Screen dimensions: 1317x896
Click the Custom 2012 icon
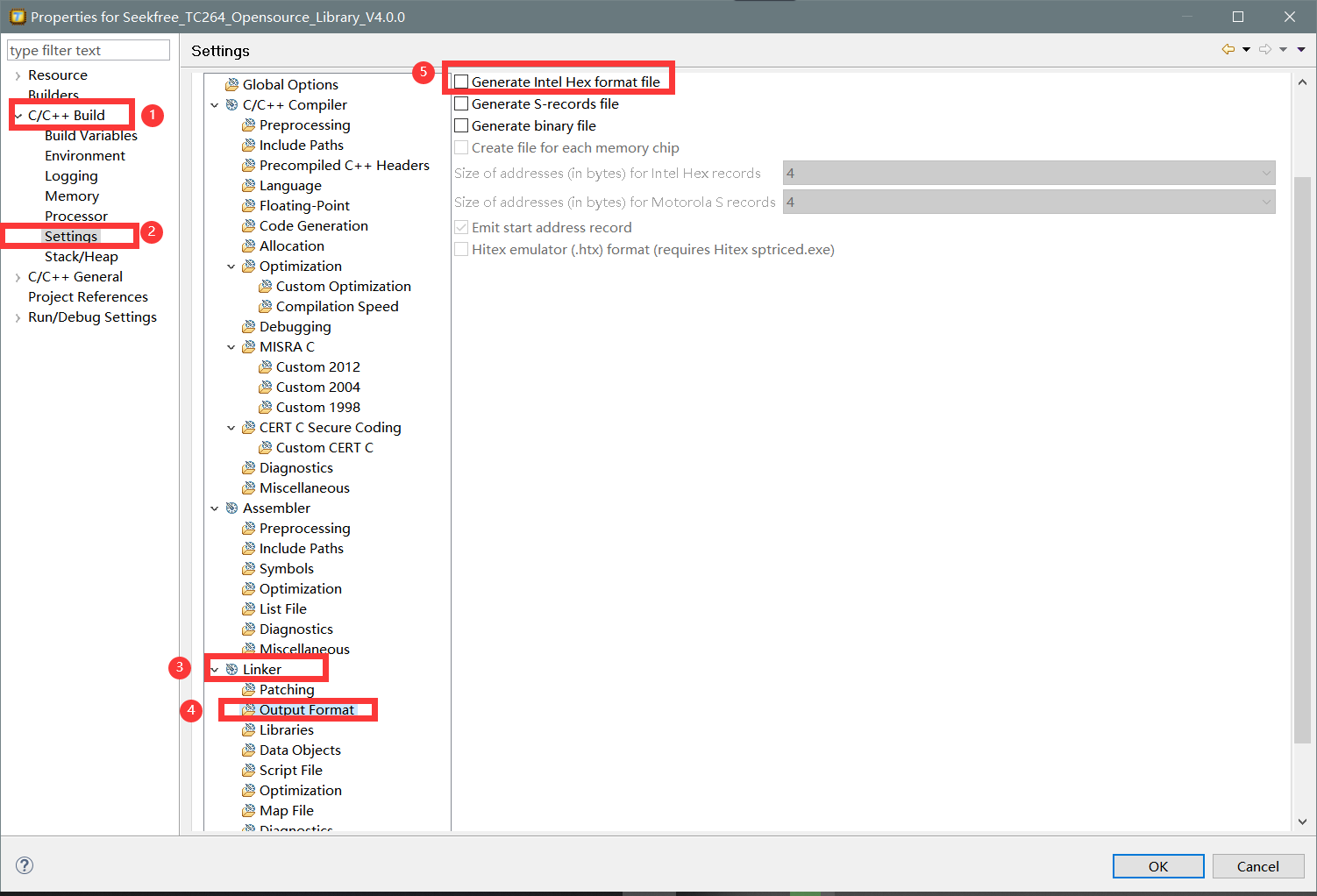(265, 367)
